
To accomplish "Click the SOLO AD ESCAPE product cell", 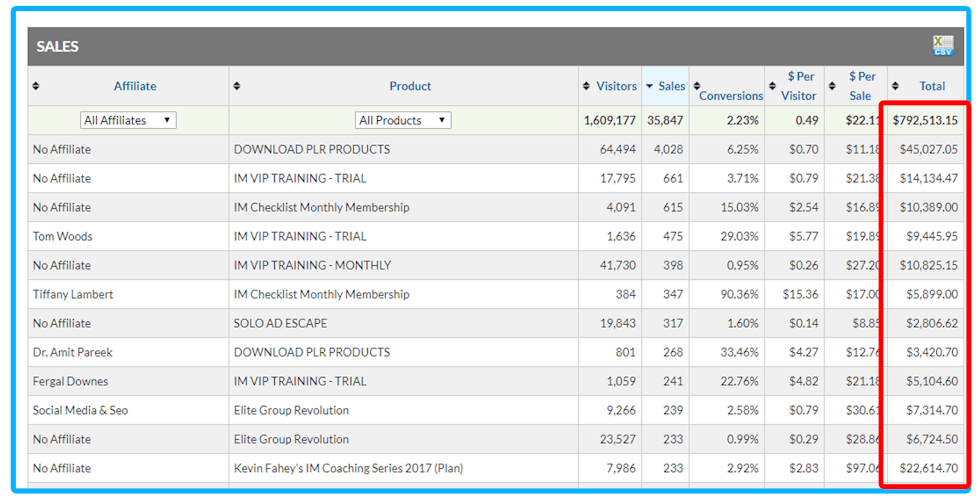I will coord(280,323).
